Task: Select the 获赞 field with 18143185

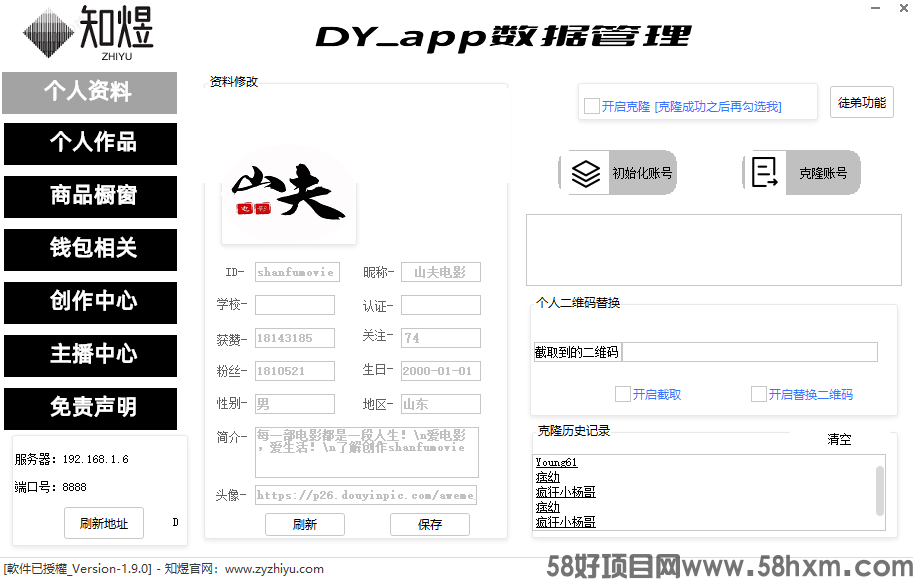Action: pyautogui.click(x=295, y=338)
